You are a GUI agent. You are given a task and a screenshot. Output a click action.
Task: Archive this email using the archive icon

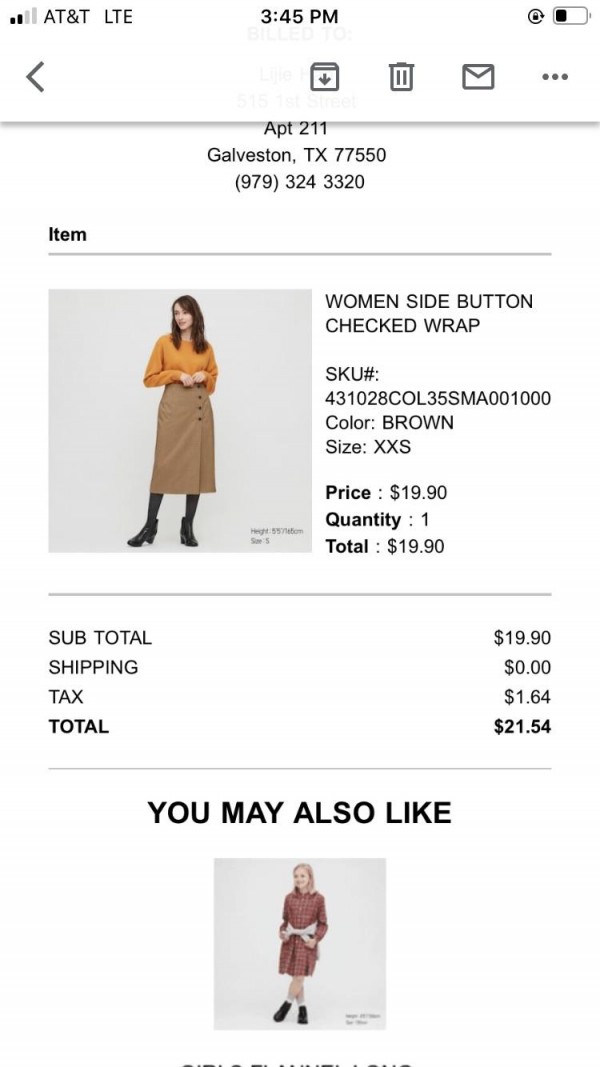pos(324,76)
